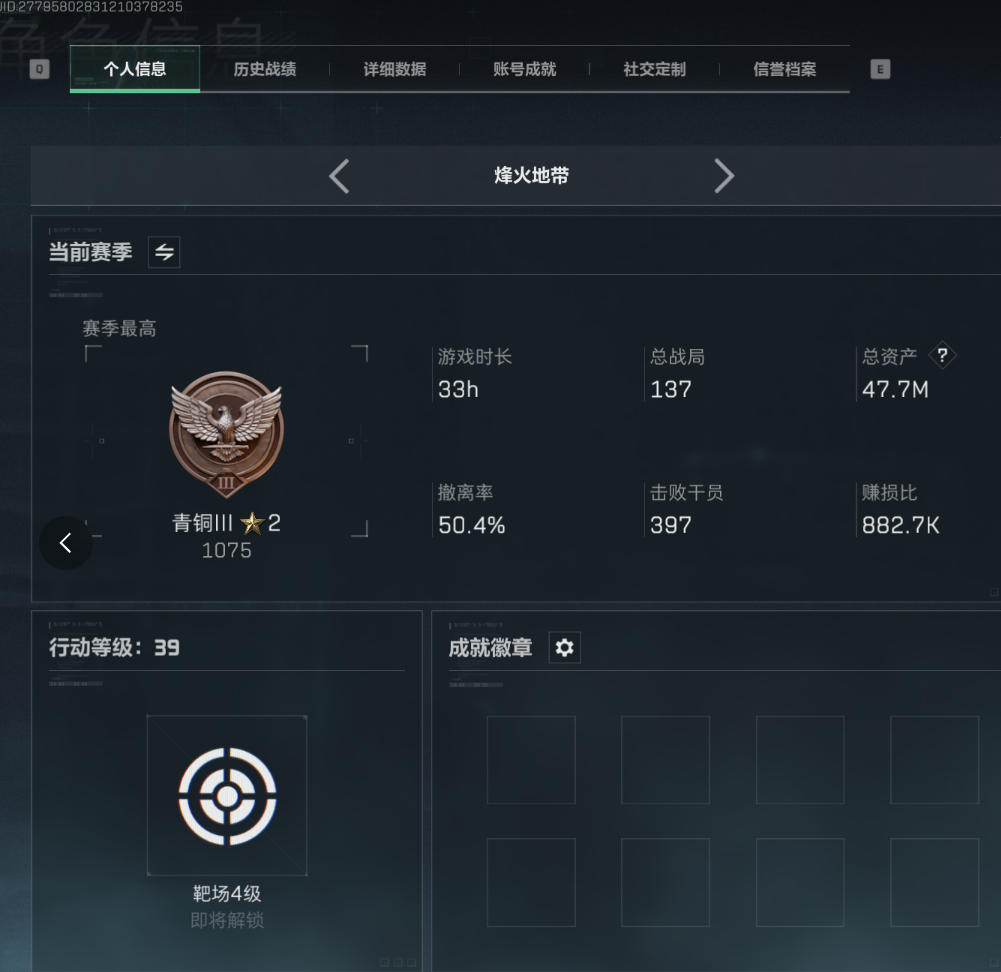Screen dimensions: 1001x972
Task: Open the 社交定制 tab
Action: (654, 69)
